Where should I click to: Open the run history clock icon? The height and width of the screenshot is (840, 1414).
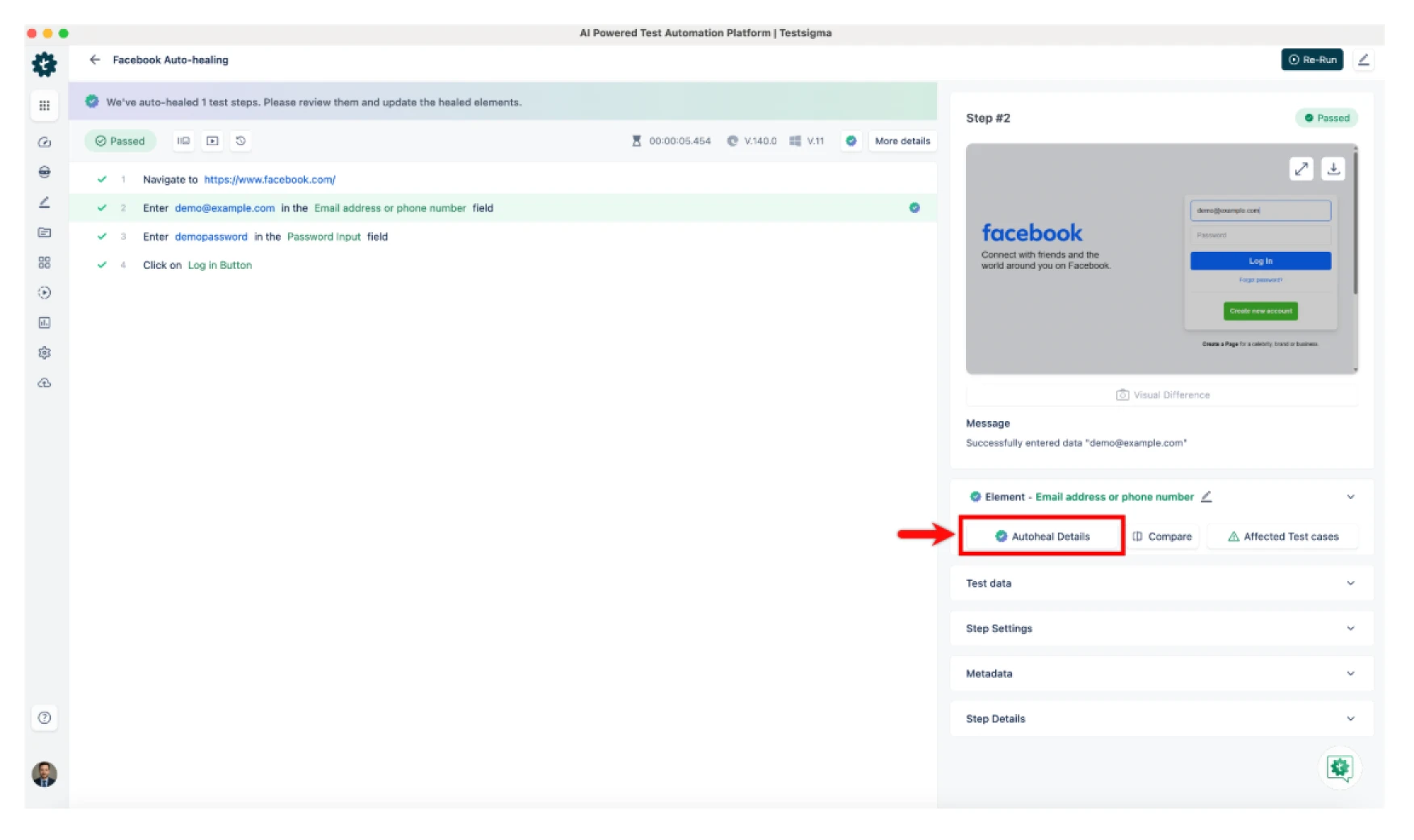241,141
